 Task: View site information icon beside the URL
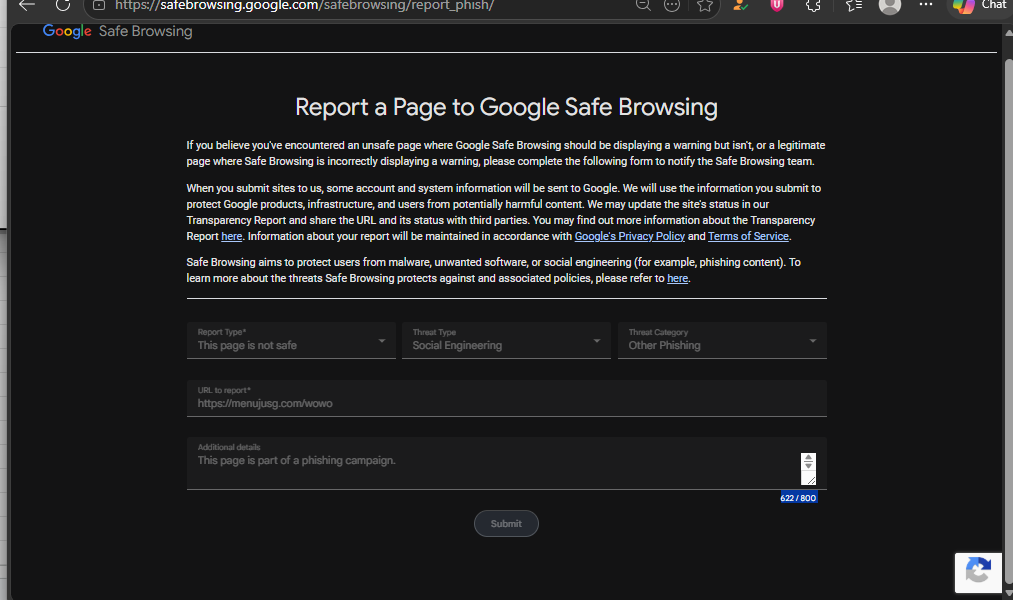tap(99, 5)
